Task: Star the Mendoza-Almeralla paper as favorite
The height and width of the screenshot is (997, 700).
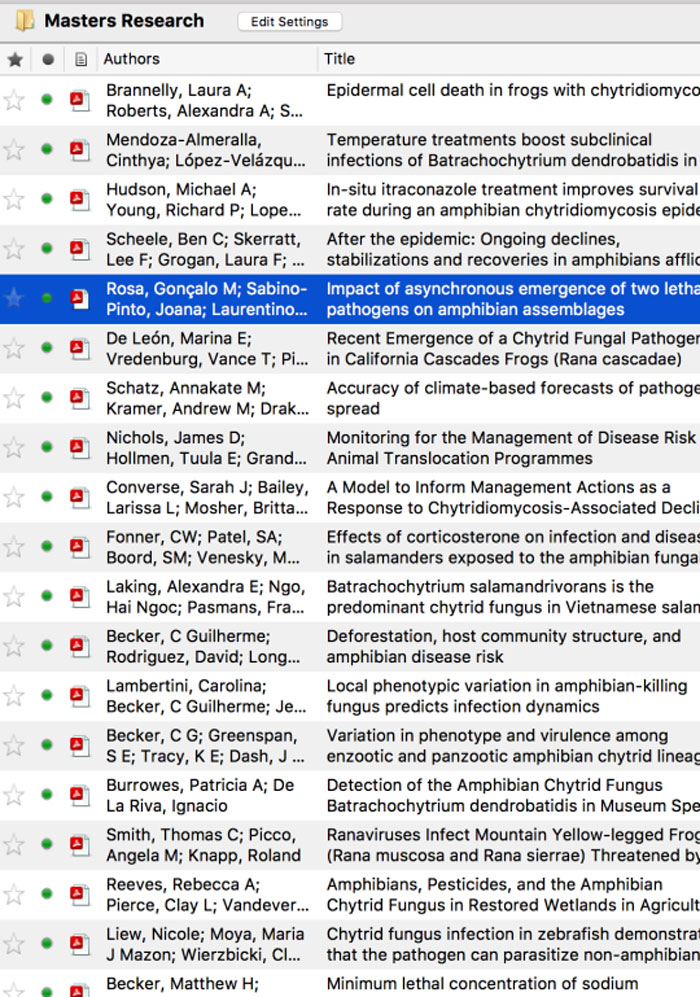Action: pos(14,150)
